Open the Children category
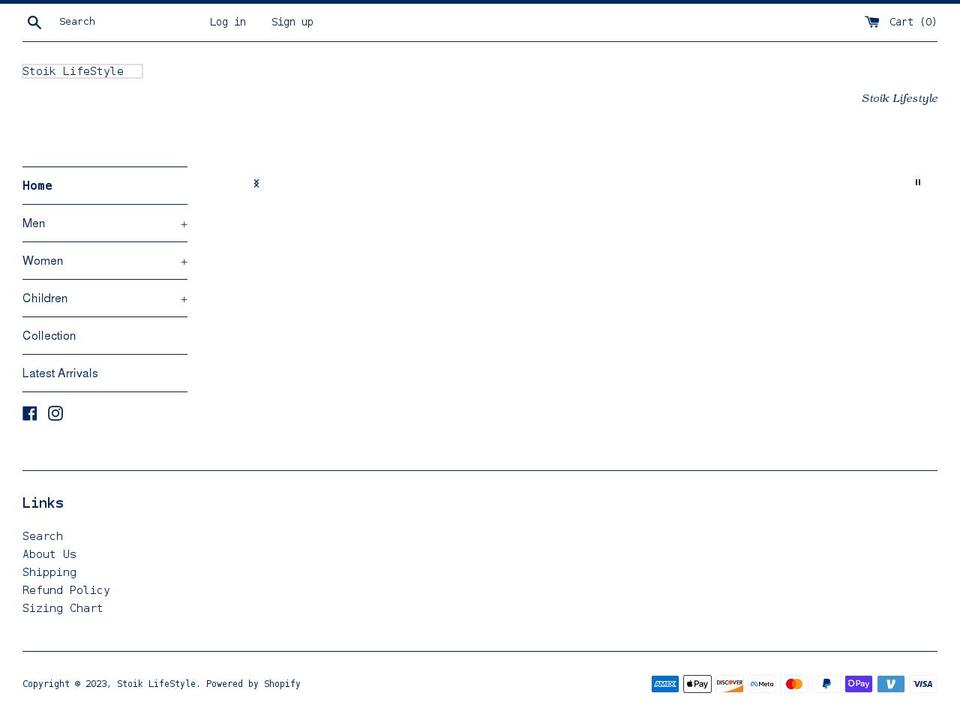 coord(45,298)
